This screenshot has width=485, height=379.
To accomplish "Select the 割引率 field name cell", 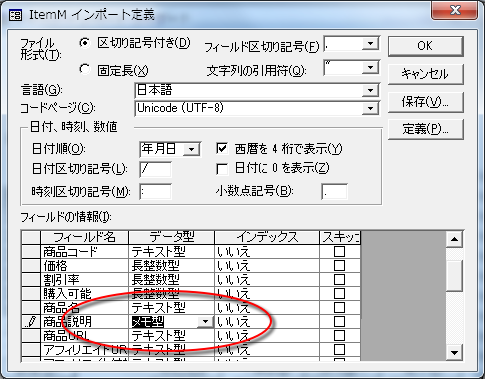I will (x=84, y=279).
